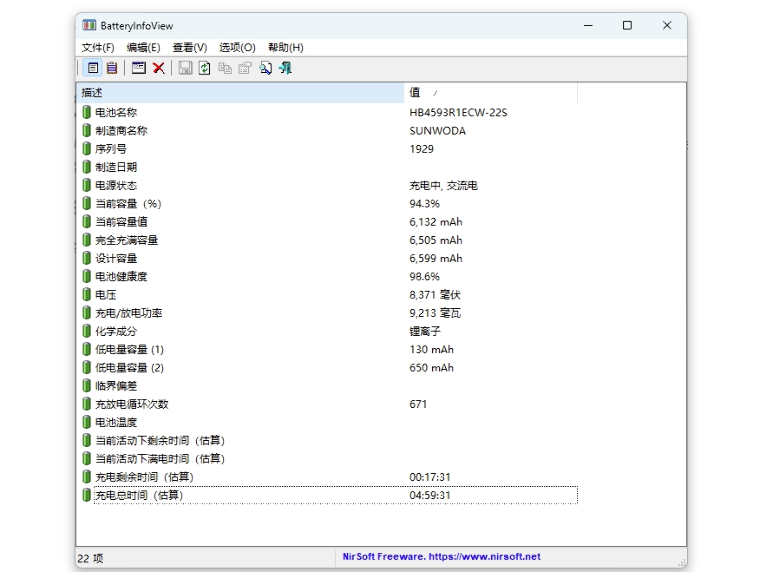Click the properties toolbar icon

pos(245,68)
